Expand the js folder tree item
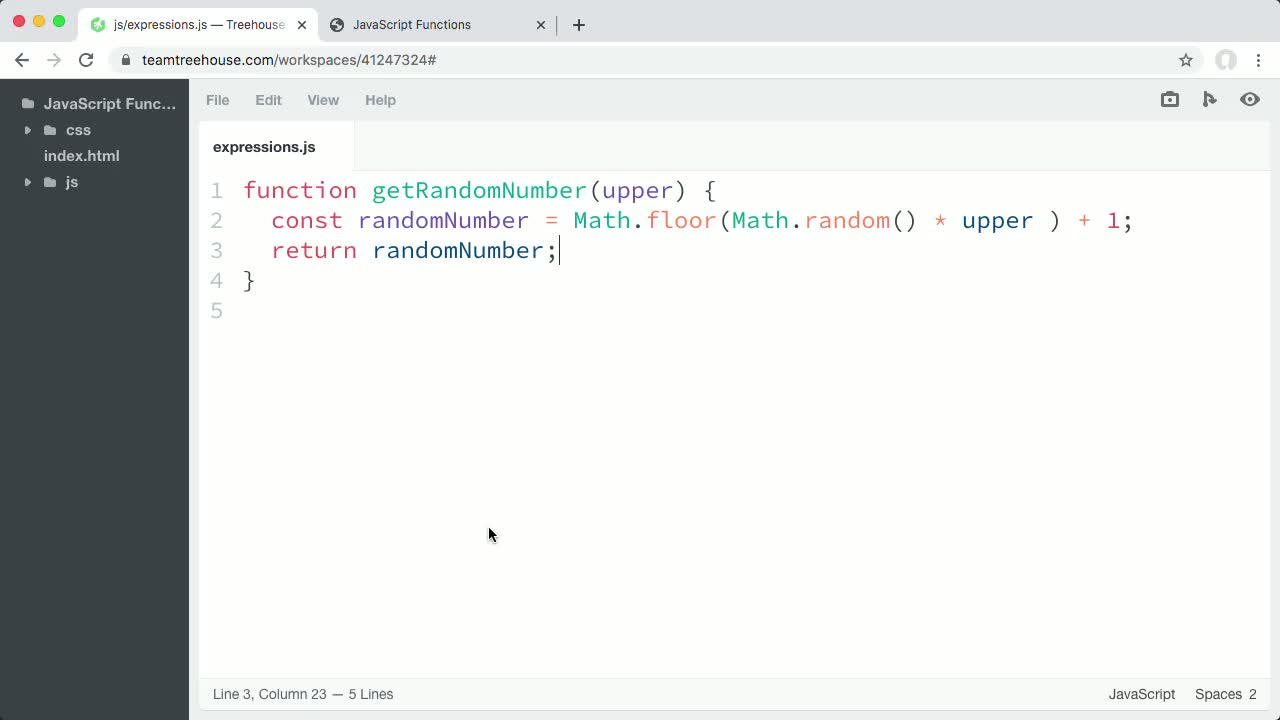Image resolution: width=1280 pixels, height=720 pixels. pyautogui.click(x=27, y=182)
